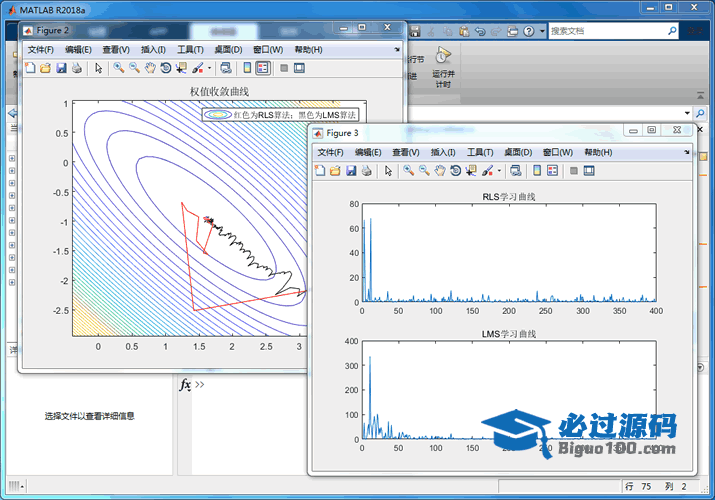Click Paste icon in MATLAB quick access toolbar
The image size is (715, 500).
point(464,31)
